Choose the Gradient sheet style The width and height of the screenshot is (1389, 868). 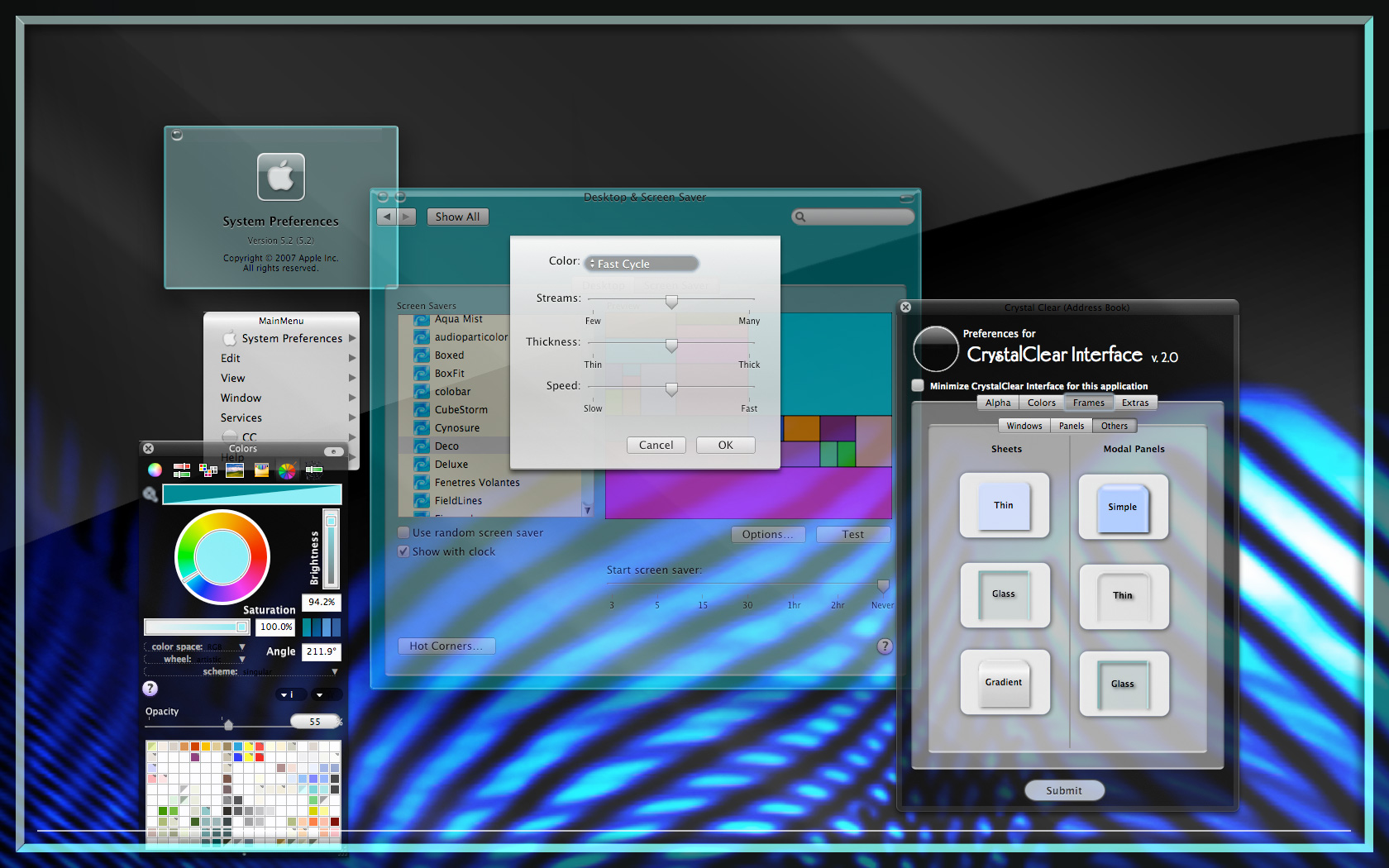[1005, 682]
